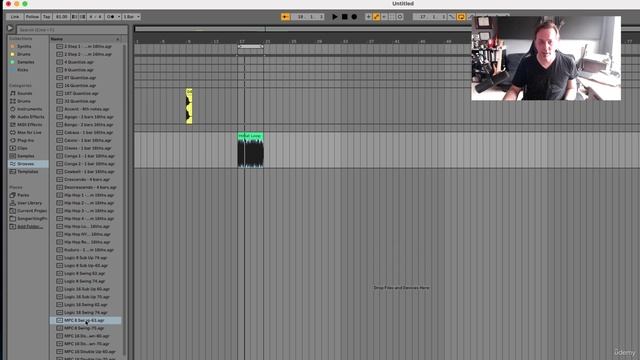Click the Add Folder link
This screenshot has width=640, height=360.
(30, 227)
